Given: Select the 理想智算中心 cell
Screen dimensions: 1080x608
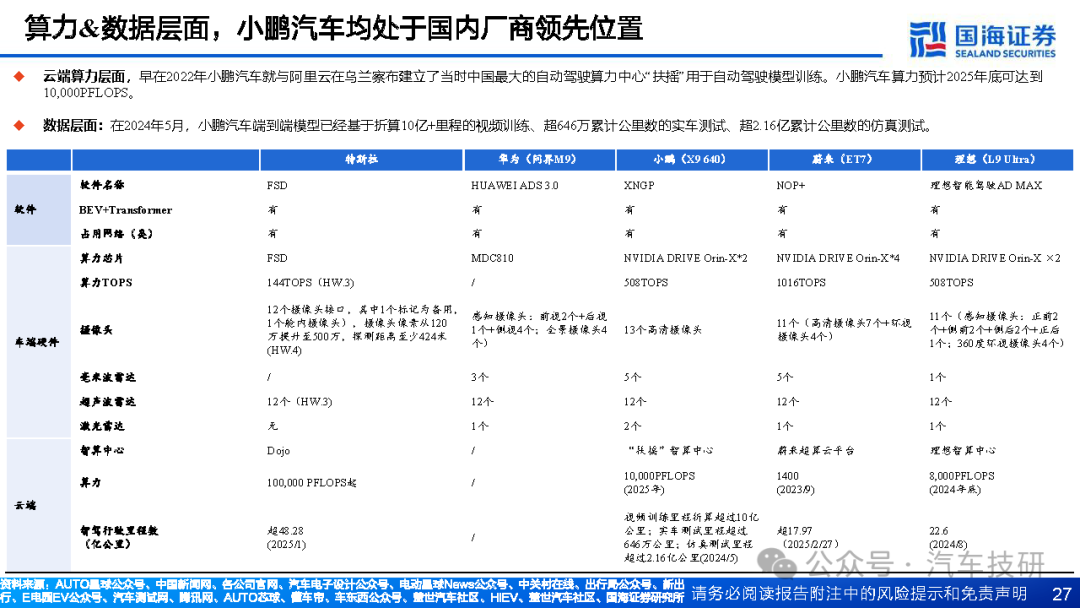Looking at the screenshot, I should coord(962,450).
